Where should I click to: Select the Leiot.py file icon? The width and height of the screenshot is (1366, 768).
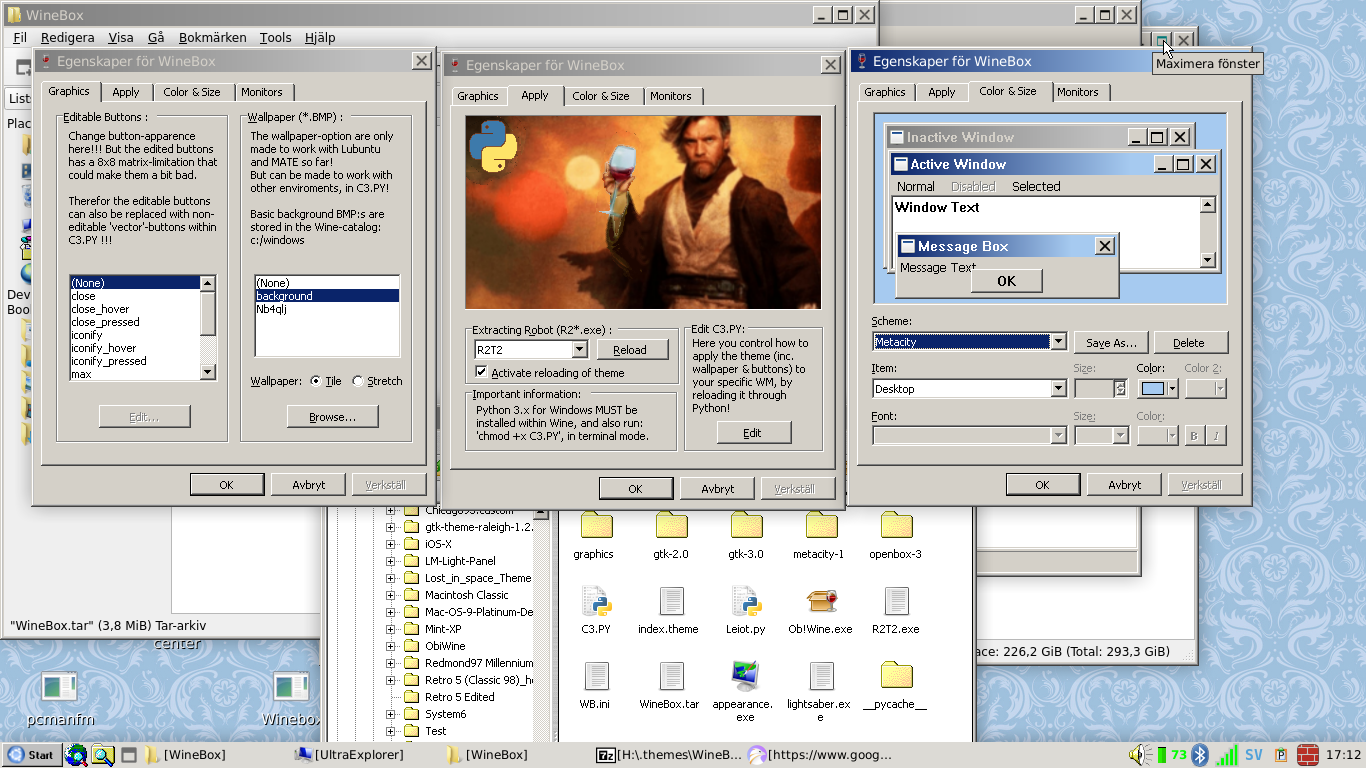[x=746, y=601]
